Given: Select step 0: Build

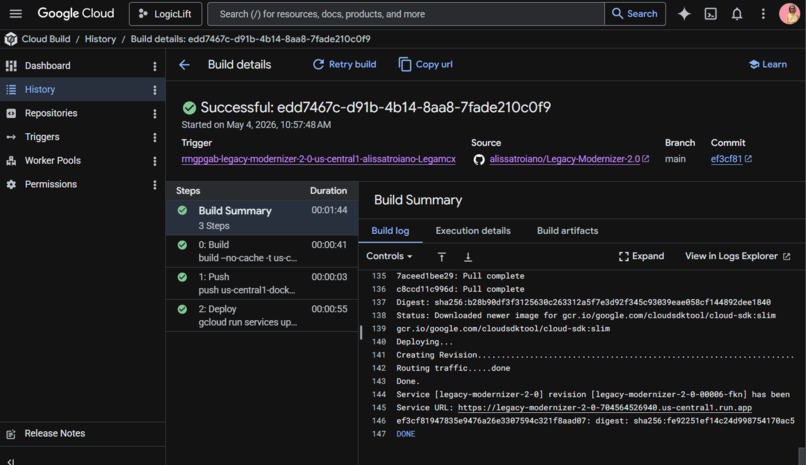Looking at the screenshot, I should pyautogui.click(x=262, y=251).
